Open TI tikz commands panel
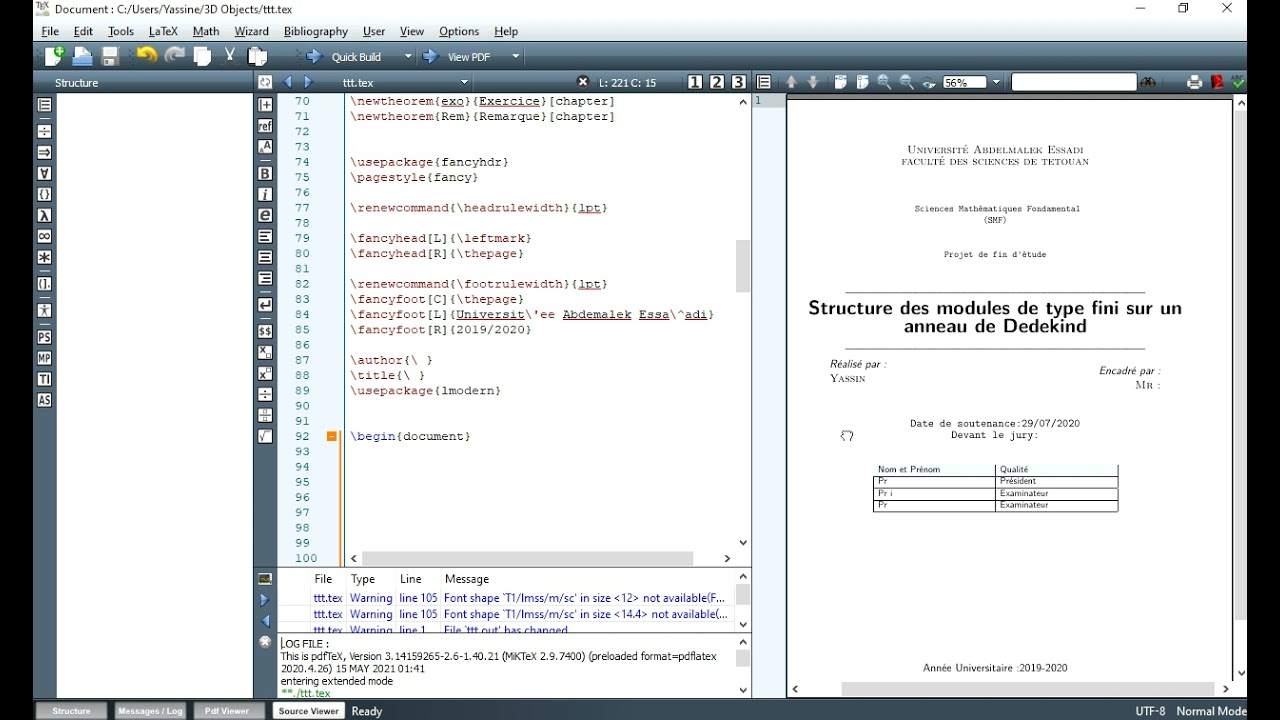 (44, 379)
